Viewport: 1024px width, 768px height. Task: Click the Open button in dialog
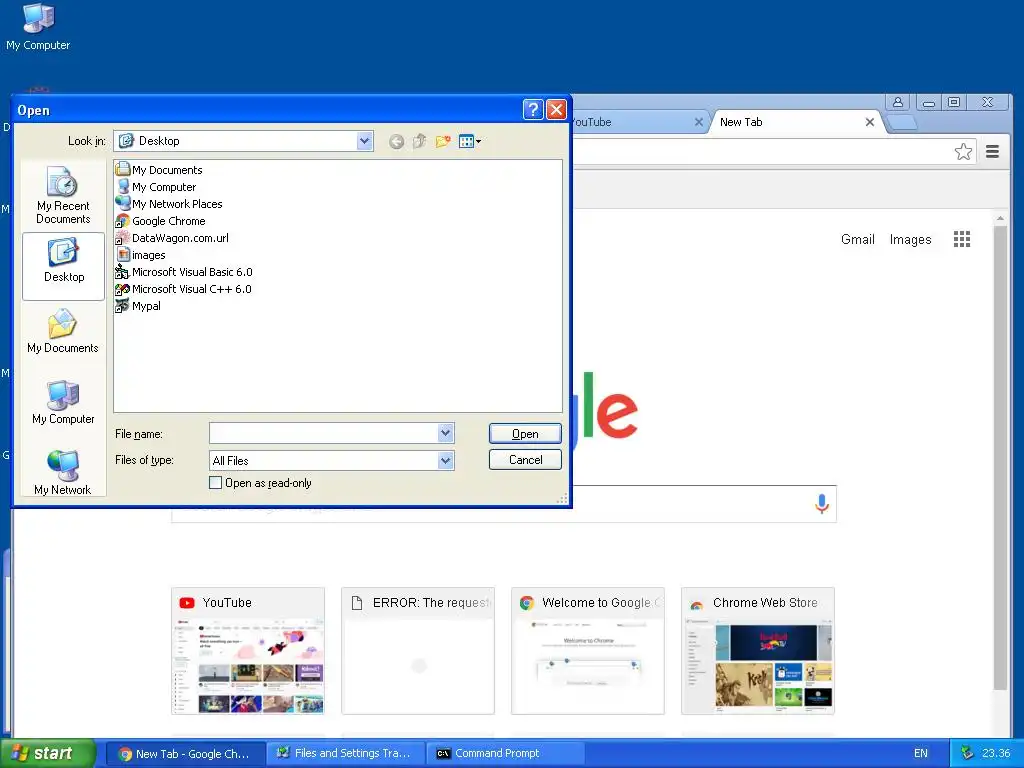pos(525,434)
